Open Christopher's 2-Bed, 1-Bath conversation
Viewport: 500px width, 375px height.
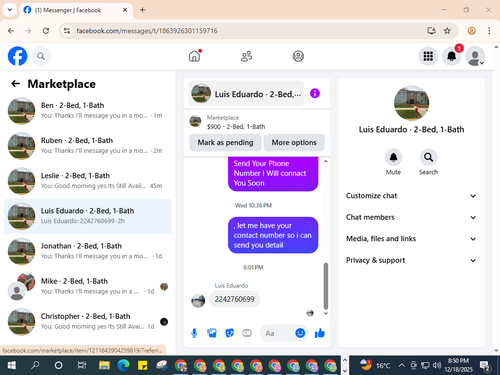coord(88,322)
